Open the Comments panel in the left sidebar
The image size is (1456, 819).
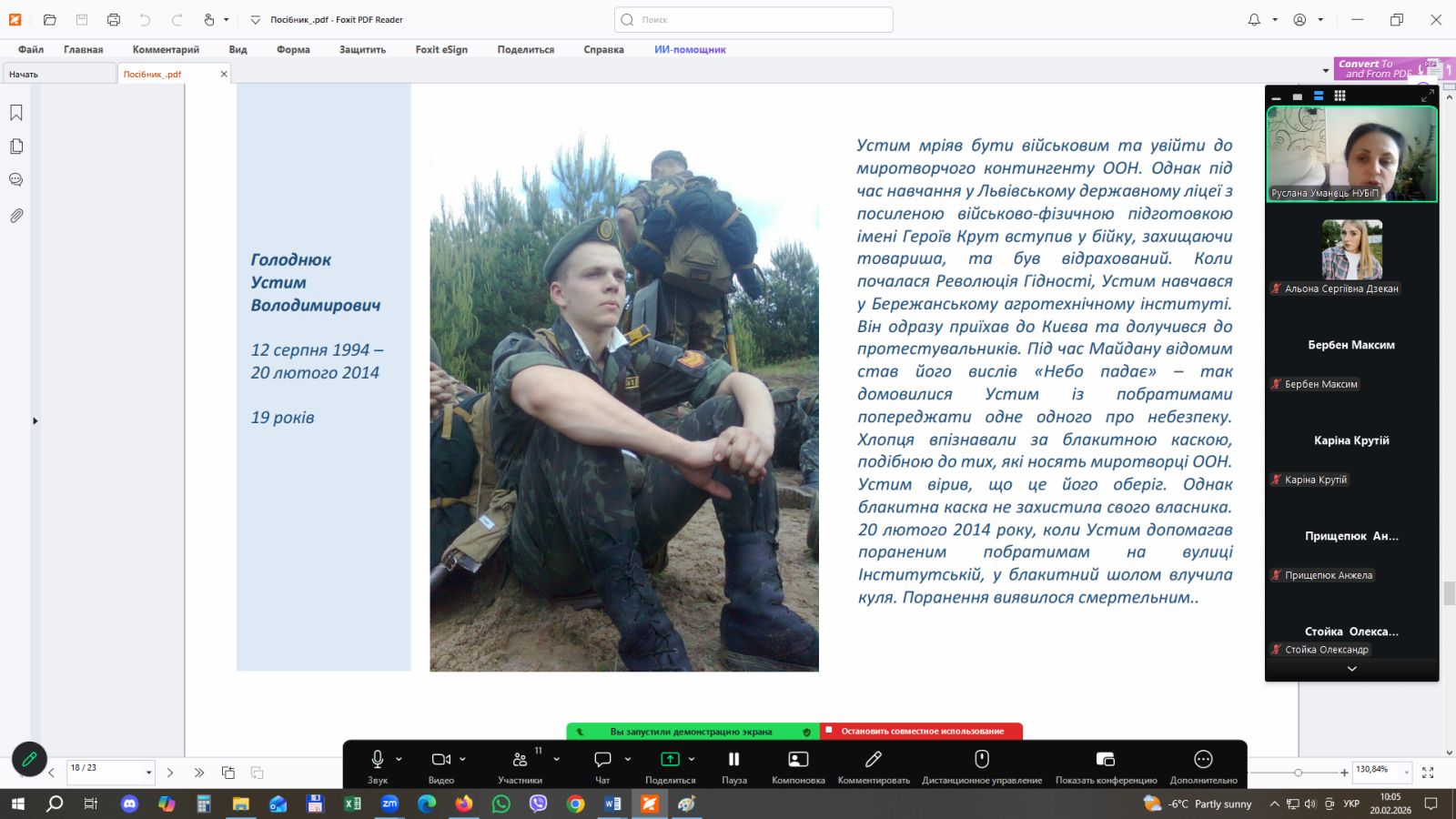click(x=16, y=180)
